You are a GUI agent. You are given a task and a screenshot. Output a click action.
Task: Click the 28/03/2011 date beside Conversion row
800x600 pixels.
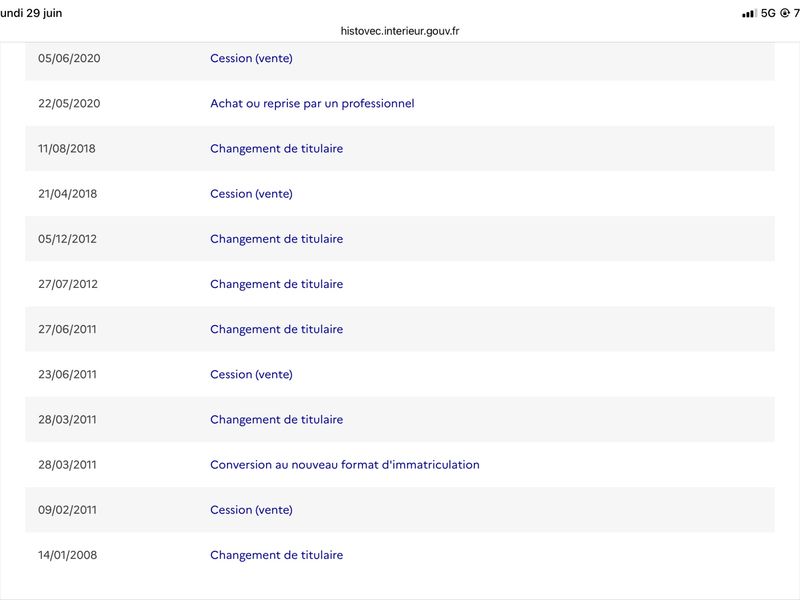[x=67, y=465]
